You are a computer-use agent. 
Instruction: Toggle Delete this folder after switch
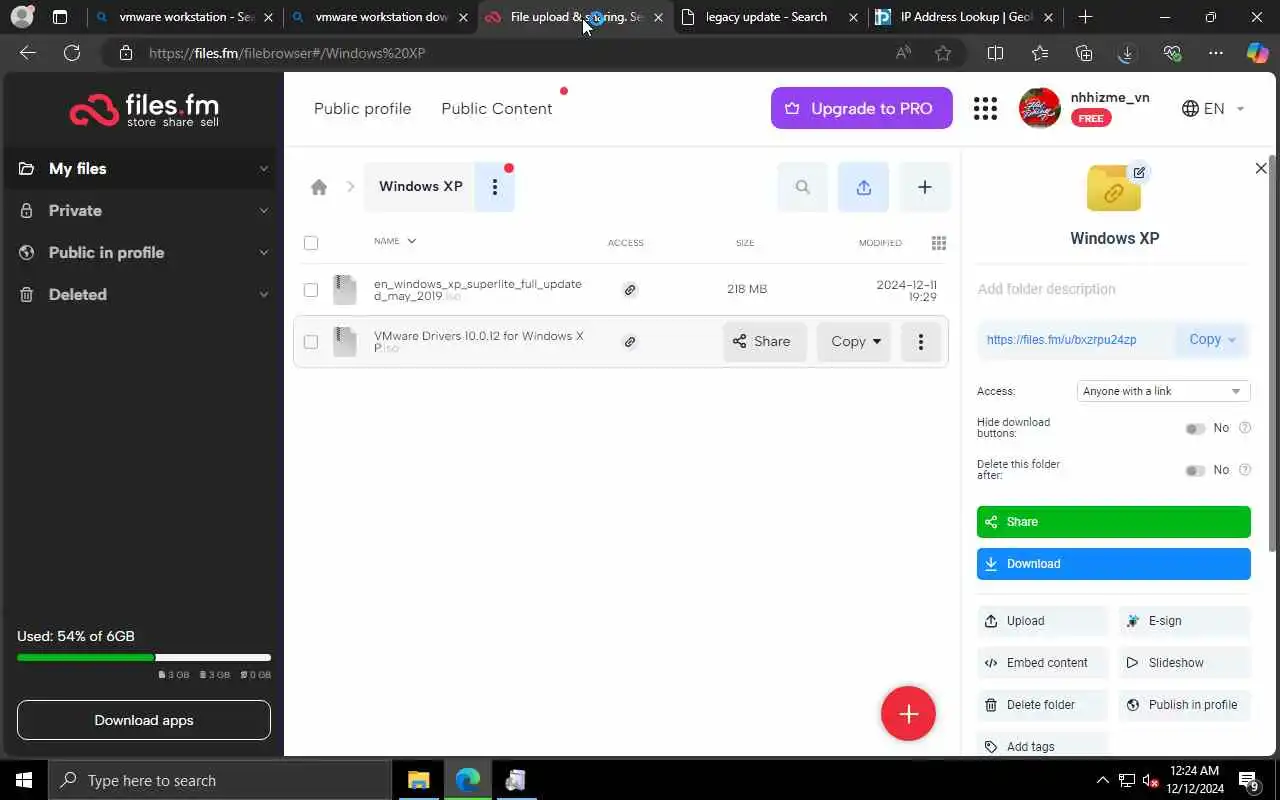1195,471
